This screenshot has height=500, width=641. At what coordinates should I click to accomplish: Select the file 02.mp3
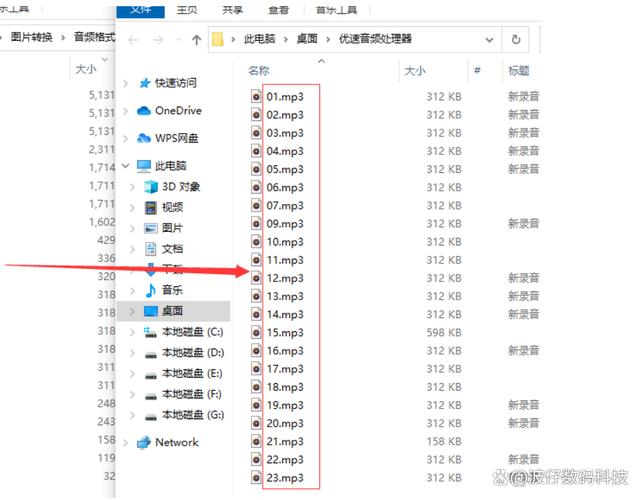point(285,115)
